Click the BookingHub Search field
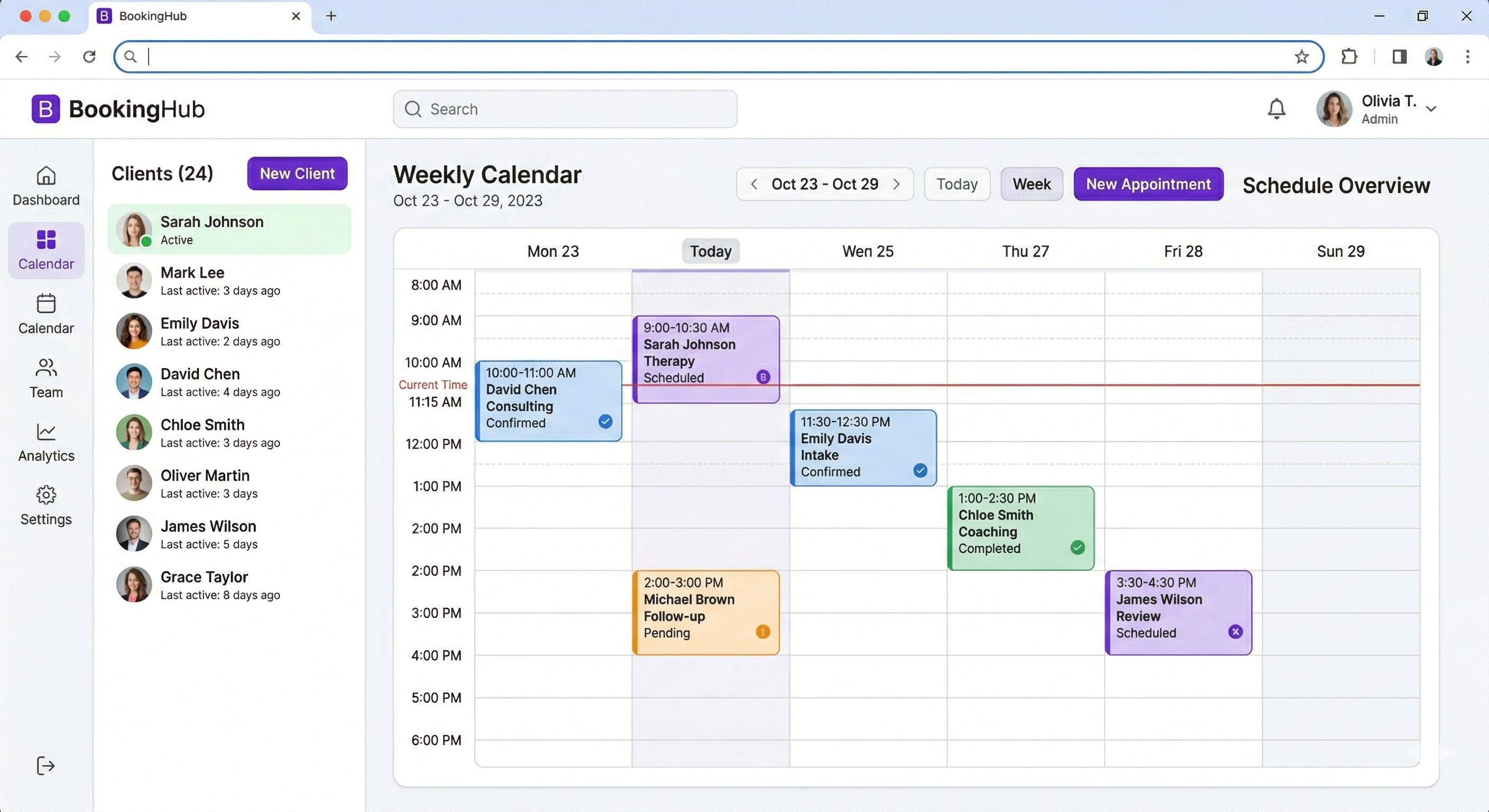The image size is (1489, 812). [x=565, y=109]
